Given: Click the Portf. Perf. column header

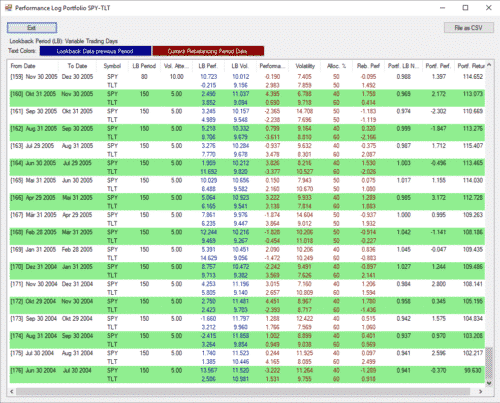Looking at the screenshot, I should pyautogui.click(x=438, y=66).
